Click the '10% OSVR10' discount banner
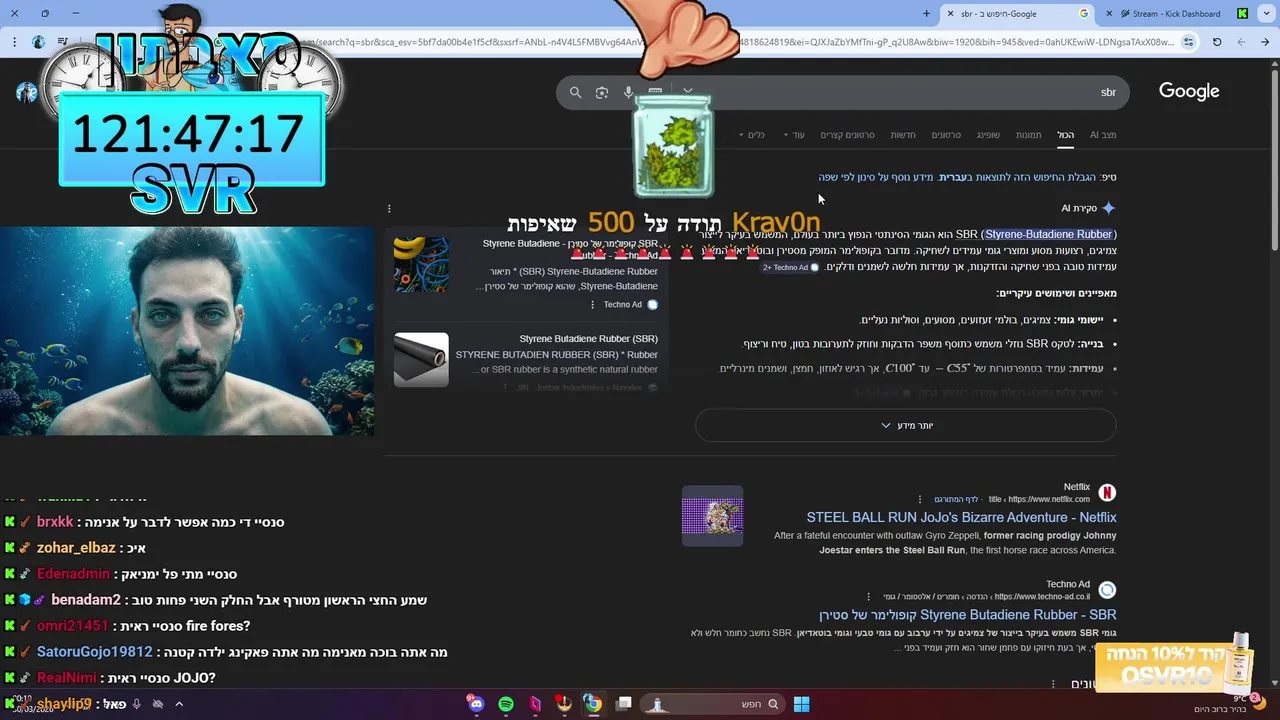Screen dimensions: 1280x720 pos(1176,662)
